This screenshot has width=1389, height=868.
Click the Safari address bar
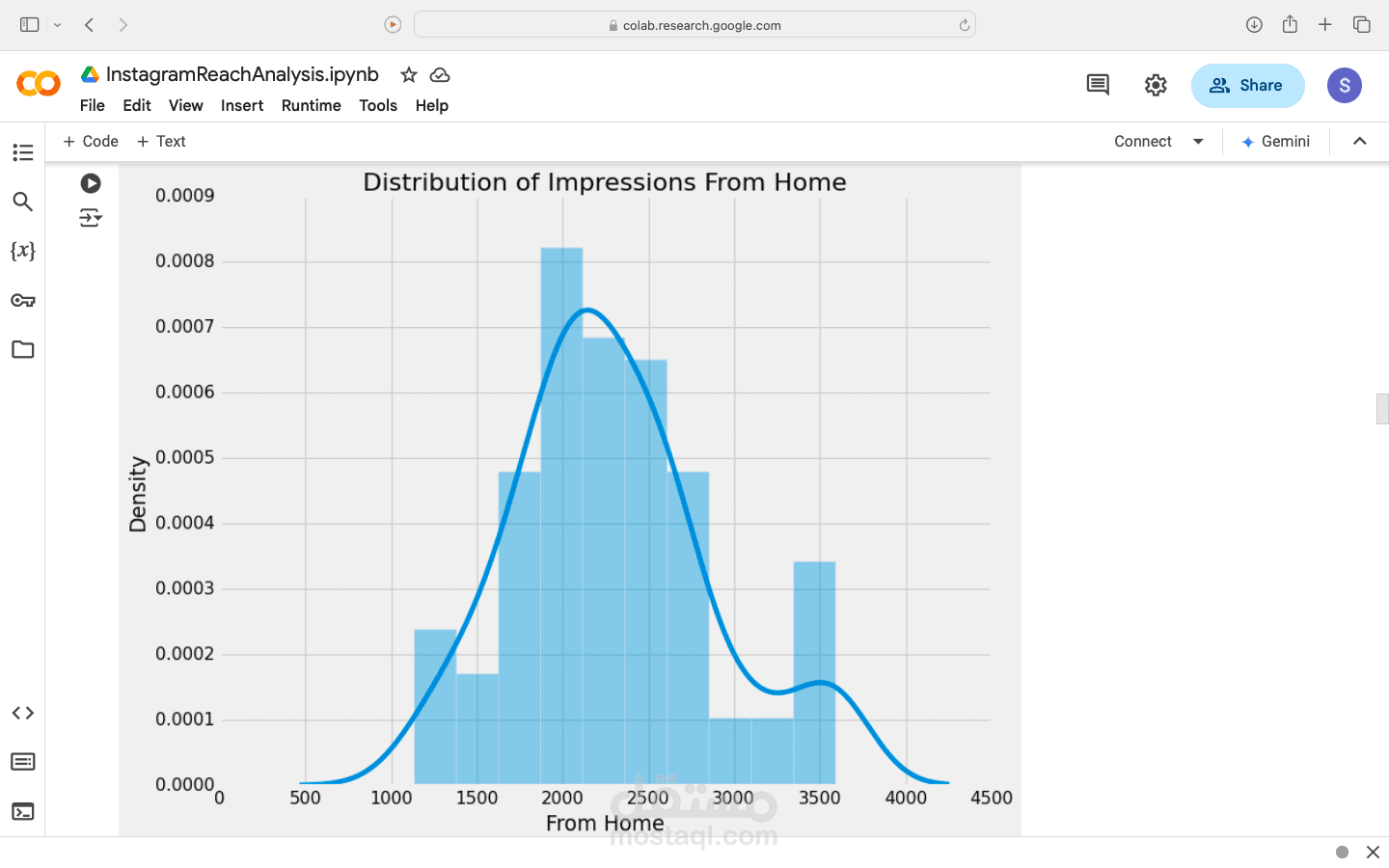pyautogui.click(x=694, y=25)
